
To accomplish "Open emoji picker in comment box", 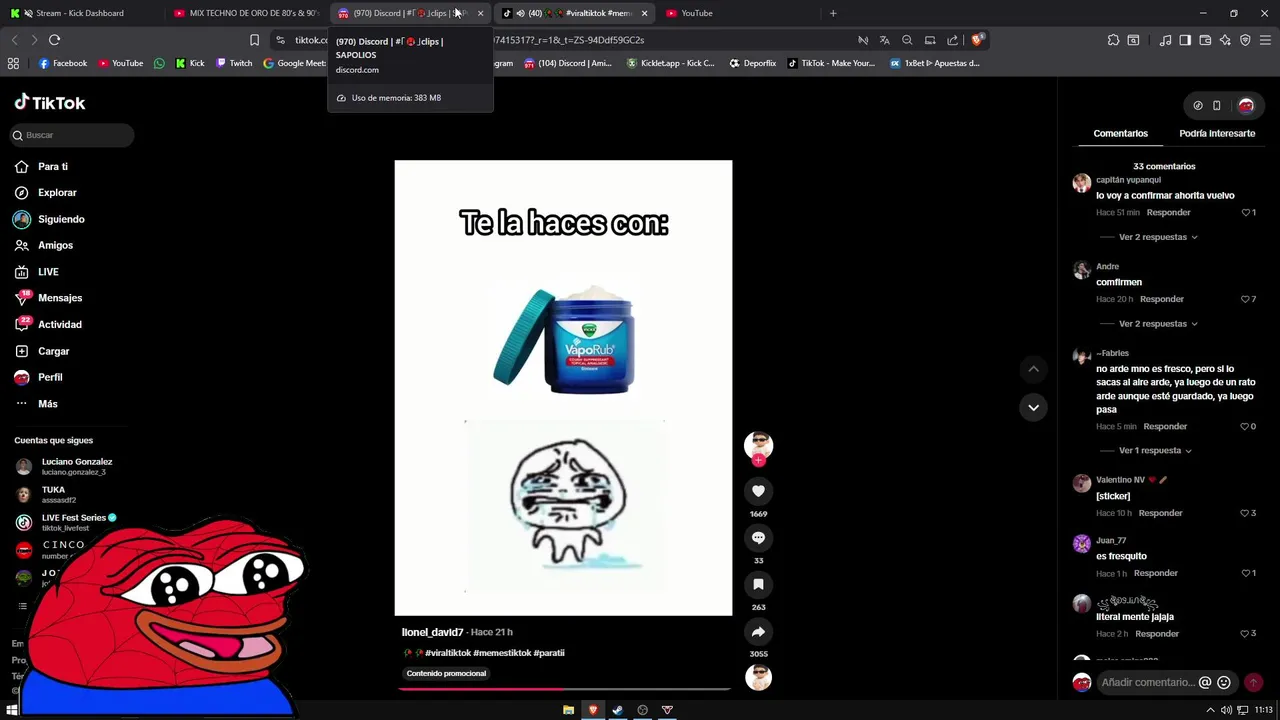I will pos(1224,682).
